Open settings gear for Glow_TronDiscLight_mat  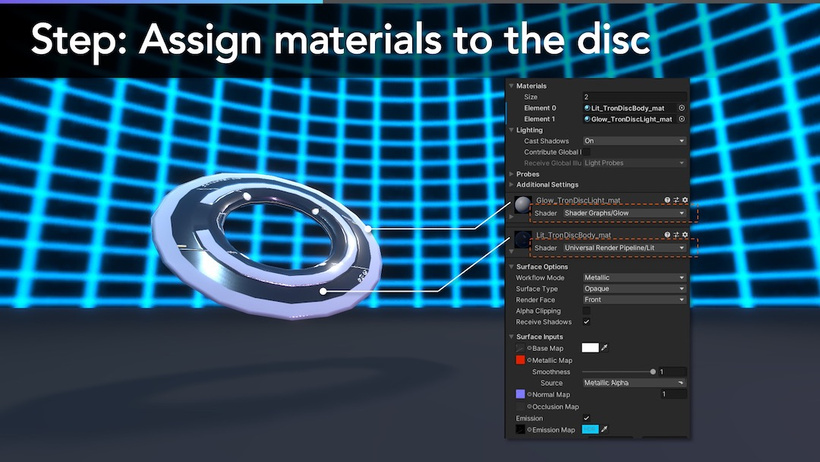coord(685,200)
